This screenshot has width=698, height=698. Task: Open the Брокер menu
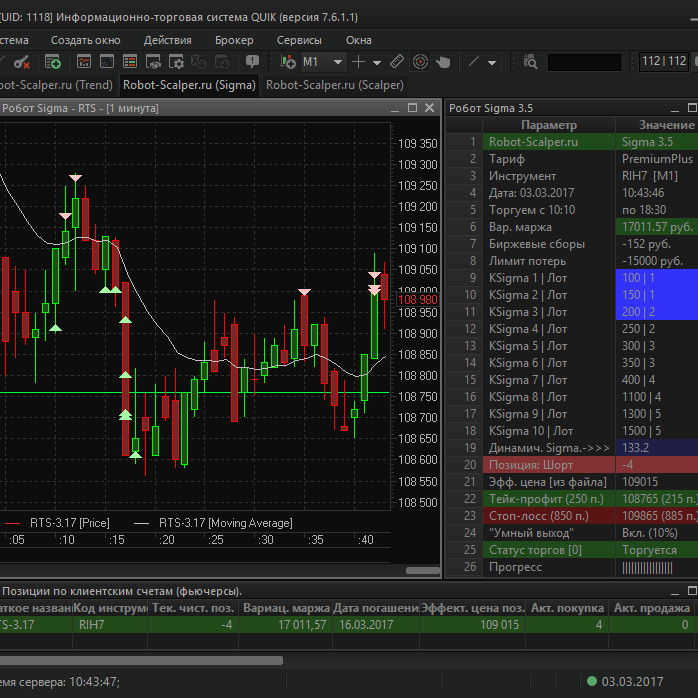pos(234,40)
